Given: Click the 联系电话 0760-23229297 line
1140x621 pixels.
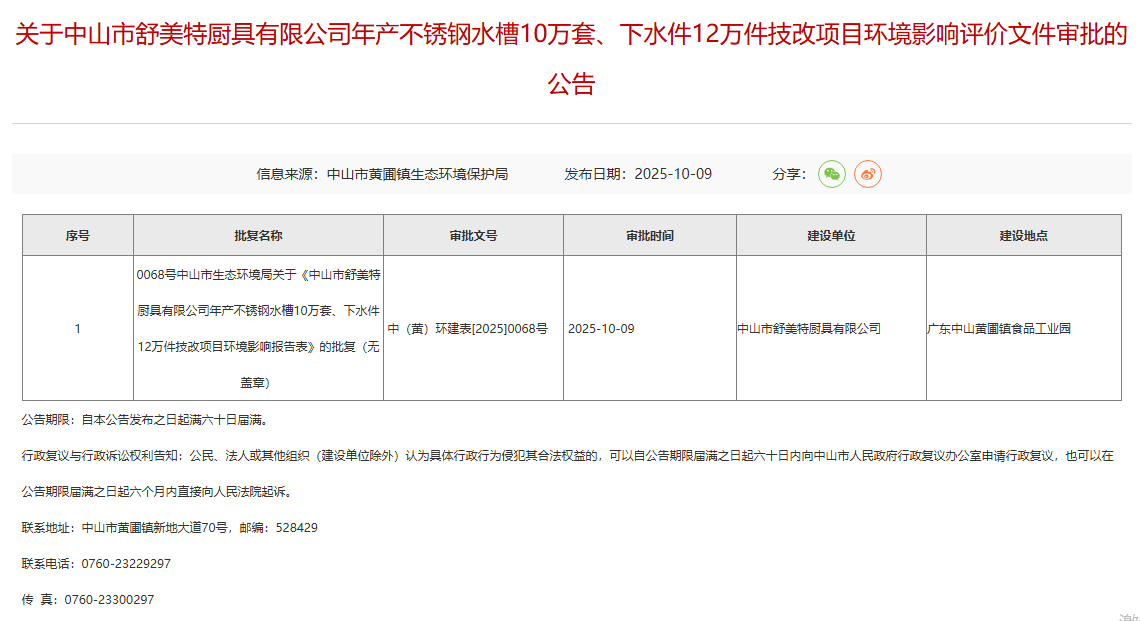Looking at the screenshot, I should coord(97,564).
